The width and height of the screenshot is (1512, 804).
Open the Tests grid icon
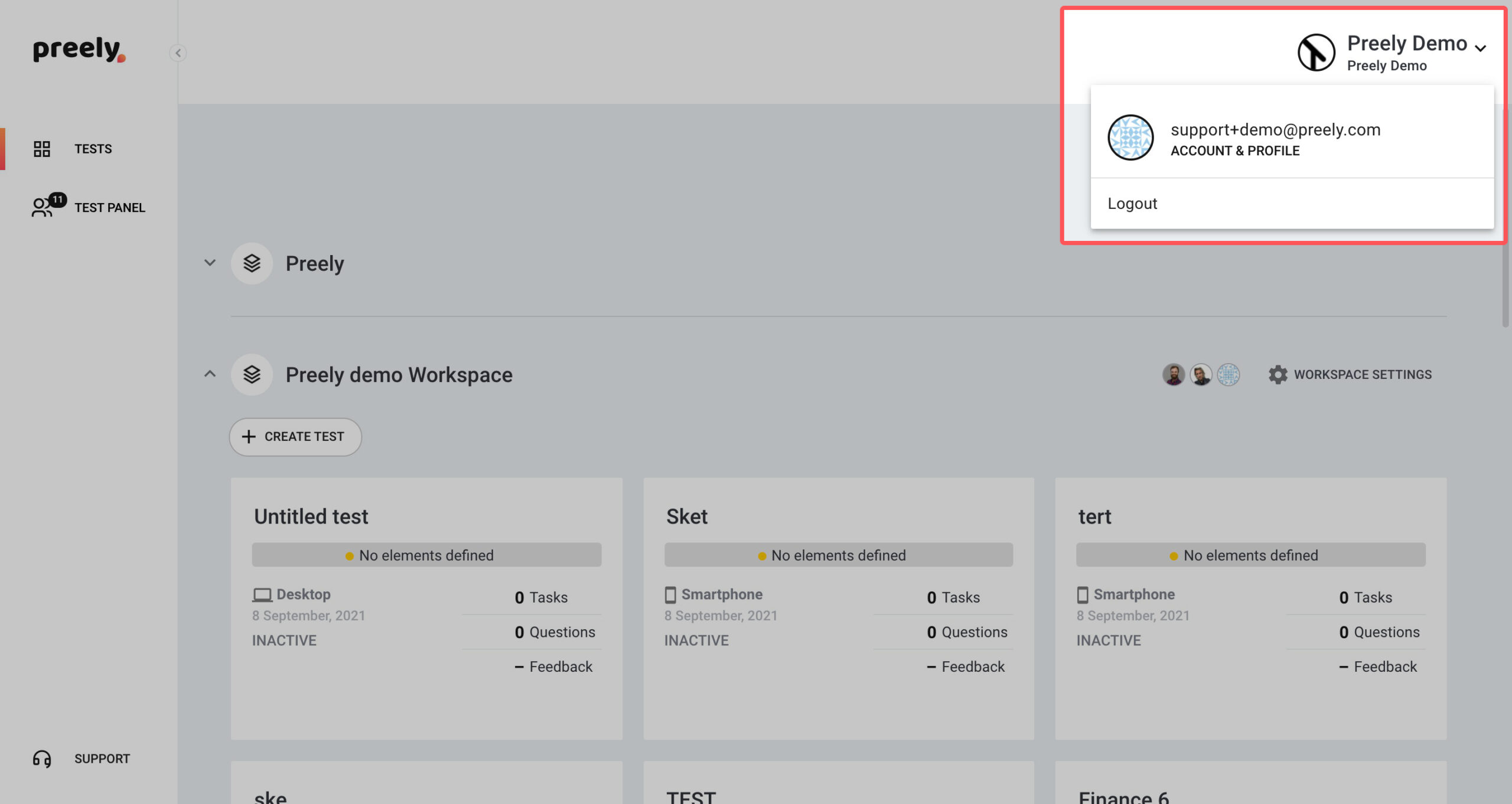pos(42,149)
